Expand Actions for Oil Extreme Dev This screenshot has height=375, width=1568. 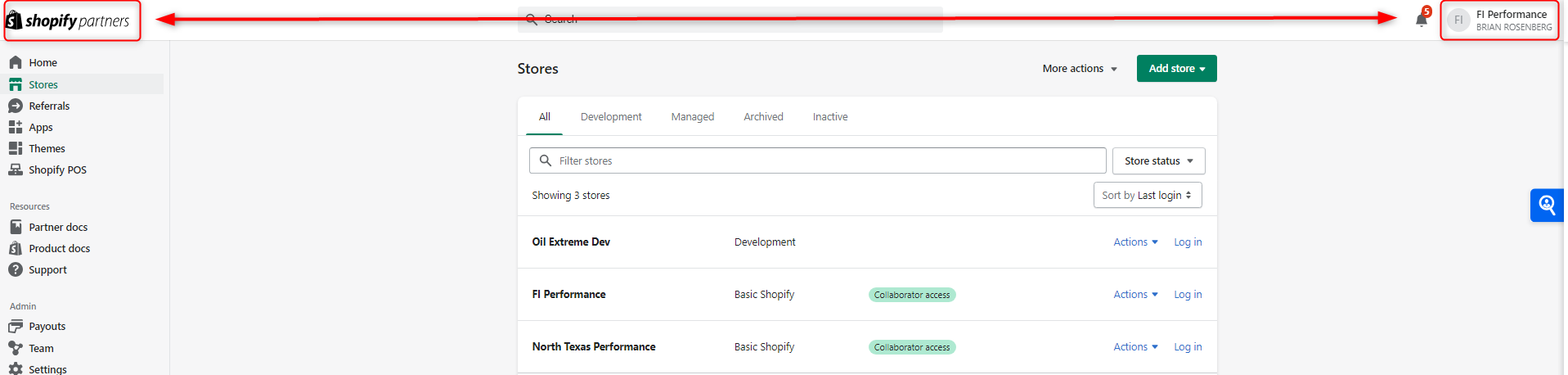point(1134,242)
